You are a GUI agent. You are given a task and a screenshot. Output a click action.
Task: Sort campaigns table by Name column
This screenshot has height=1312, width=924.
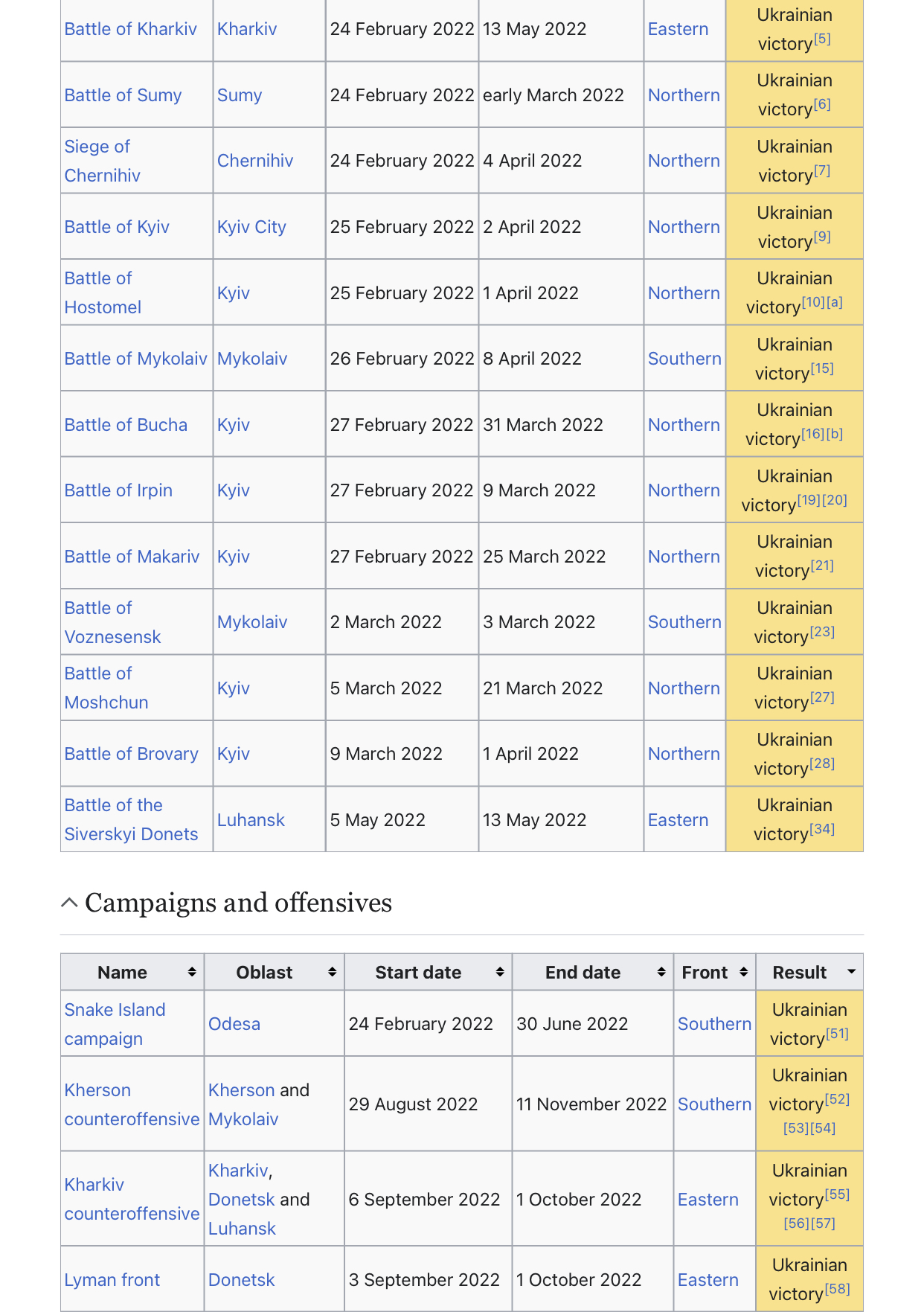pyautogui.click(x=132, y=972)
